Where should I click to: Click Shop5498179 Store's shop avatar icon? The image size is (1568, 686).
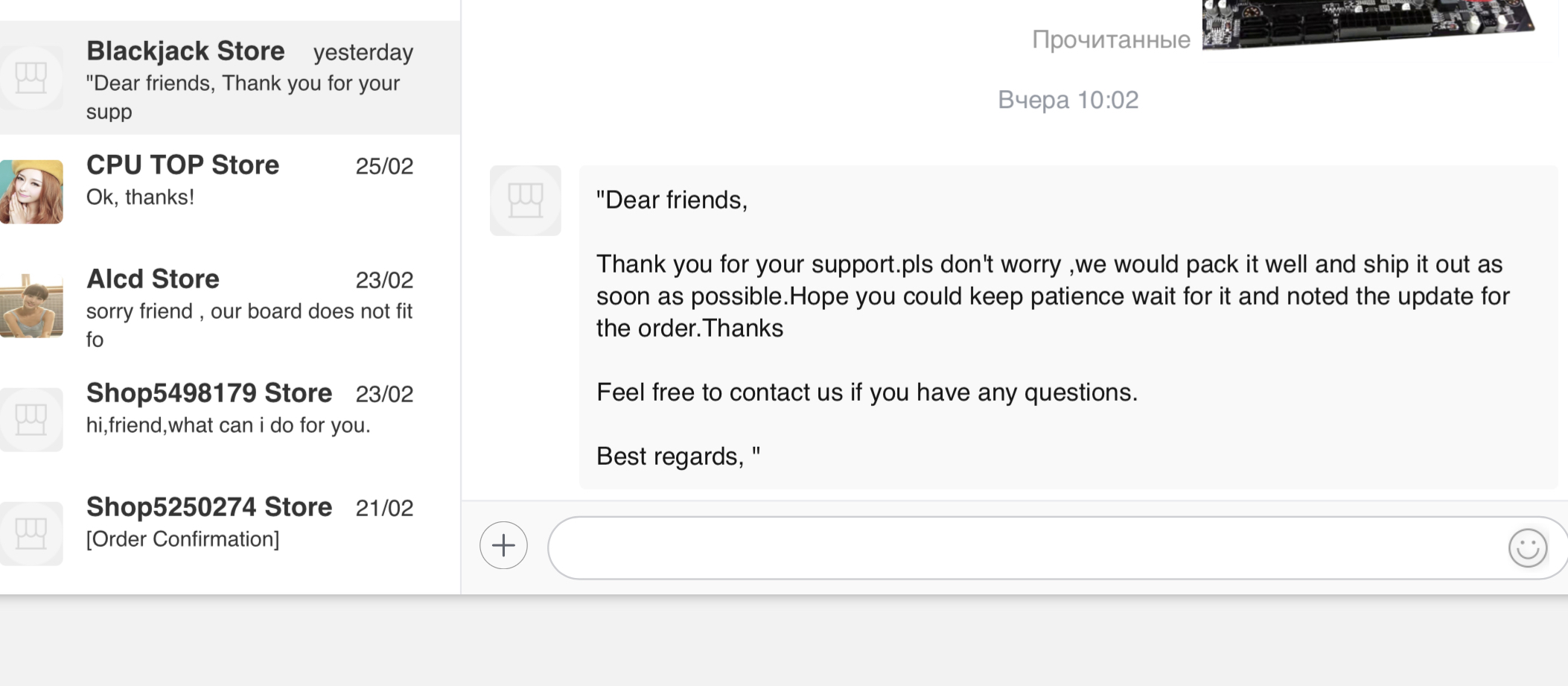click(31, 419)
